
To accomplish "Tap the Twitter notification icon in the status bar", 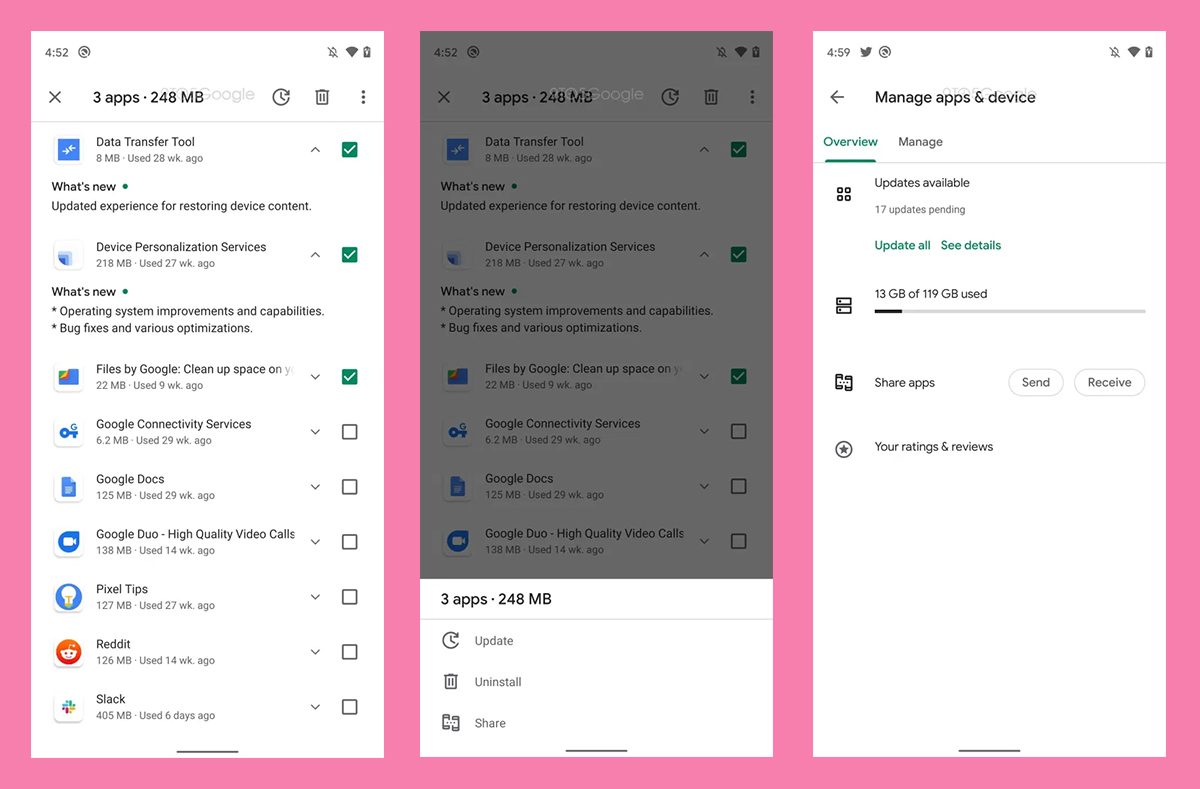I will [x=866, y=52].
